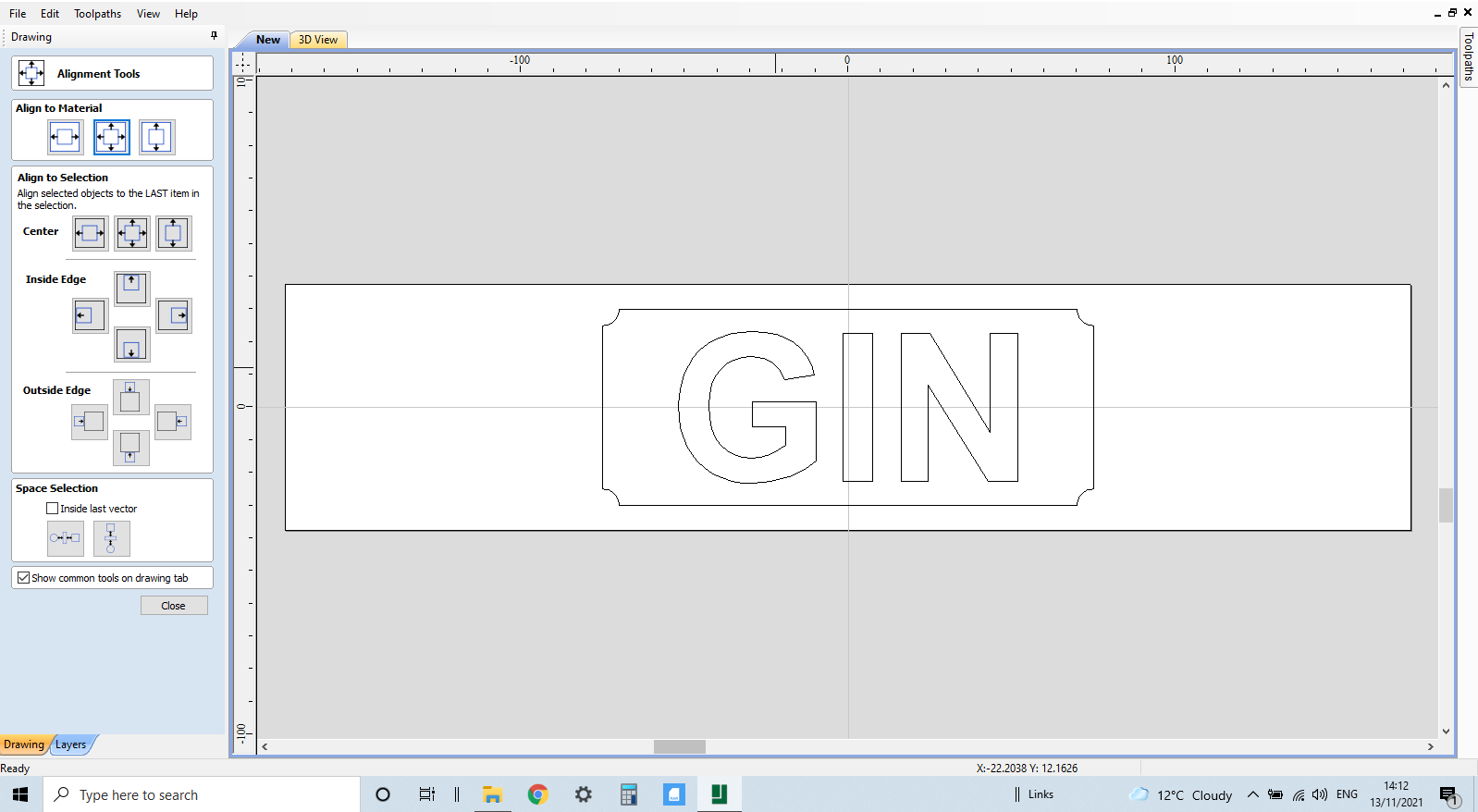Align Inside Edge to top
Viewport: 1478px width, 812px height.
pos(131,288)
